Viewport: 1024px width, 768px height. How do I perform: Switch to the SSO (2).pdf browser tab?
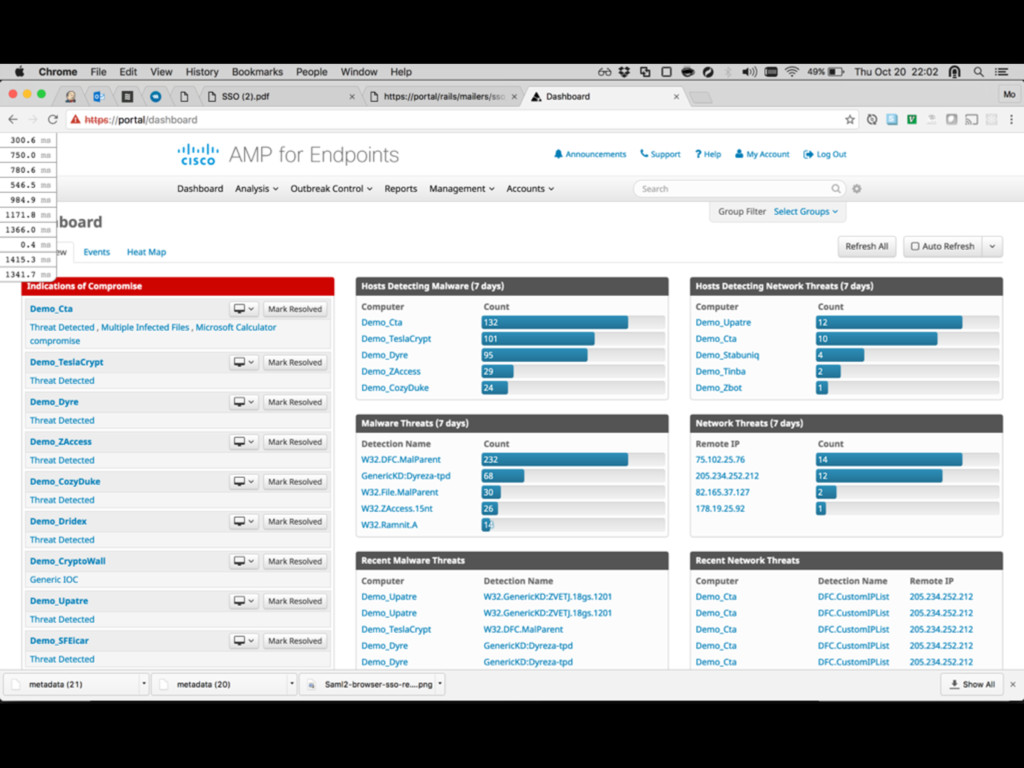click(x=281, y=96)
